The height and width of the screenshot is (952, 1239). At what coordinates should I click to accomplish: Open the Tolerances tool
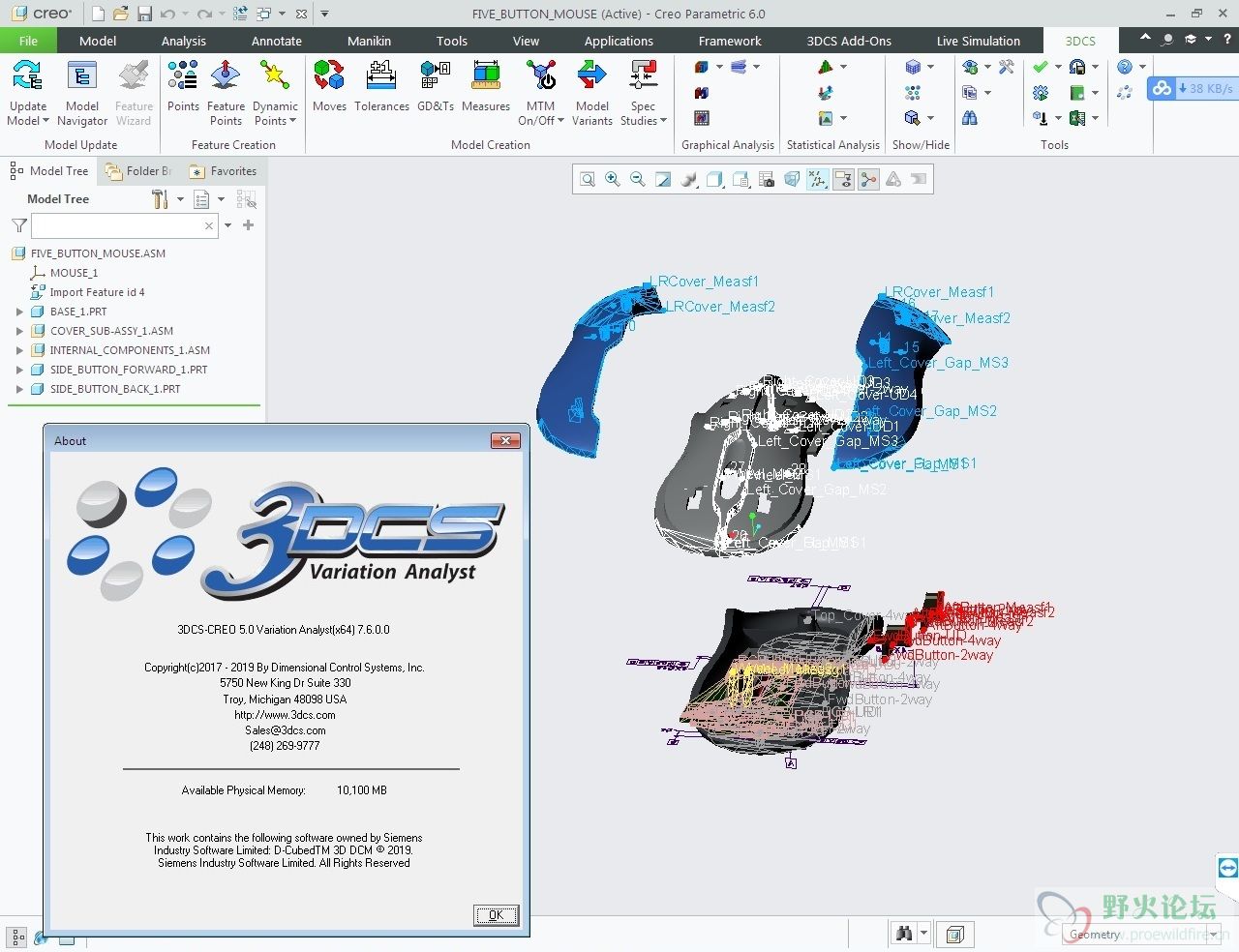click(x=381, y=87)
